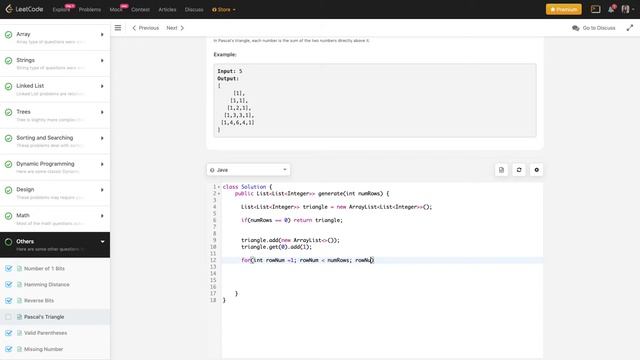Click document icon beside Pascal's Triangle

pos(19,317)
